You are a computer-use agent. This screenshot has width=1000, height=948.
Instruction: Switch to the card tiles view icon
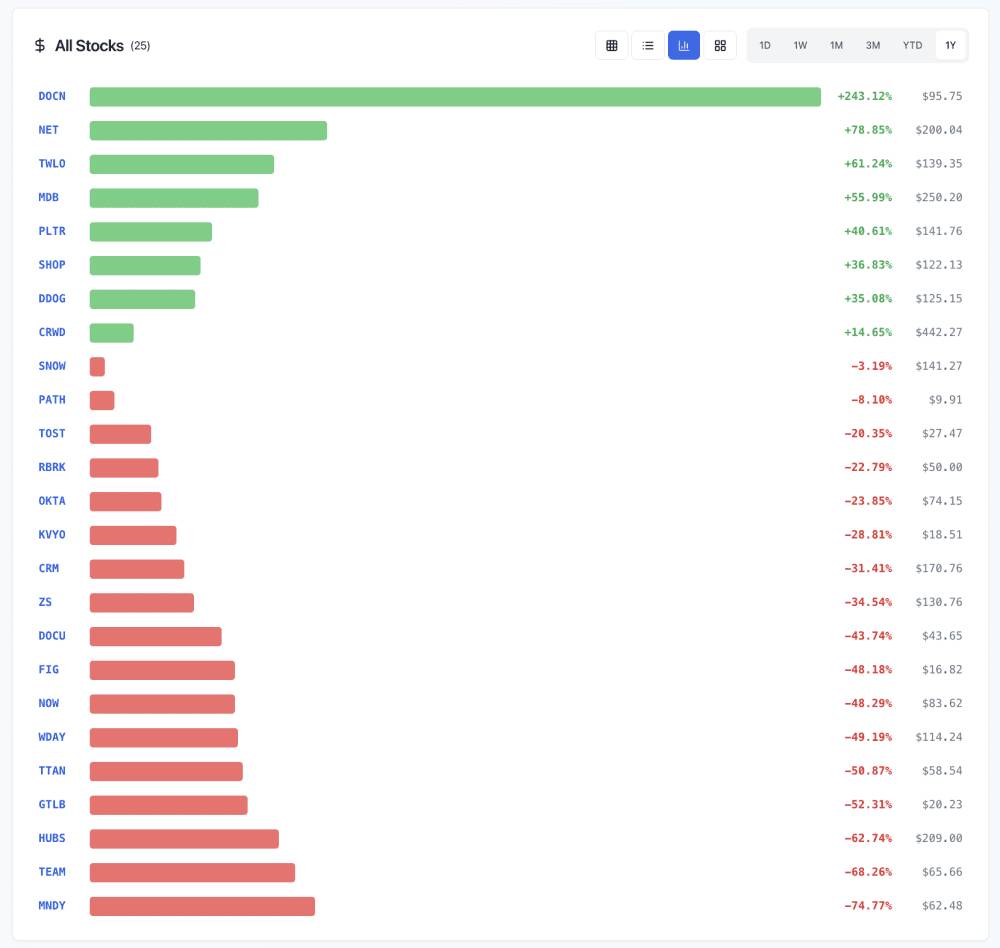[720, 45]
